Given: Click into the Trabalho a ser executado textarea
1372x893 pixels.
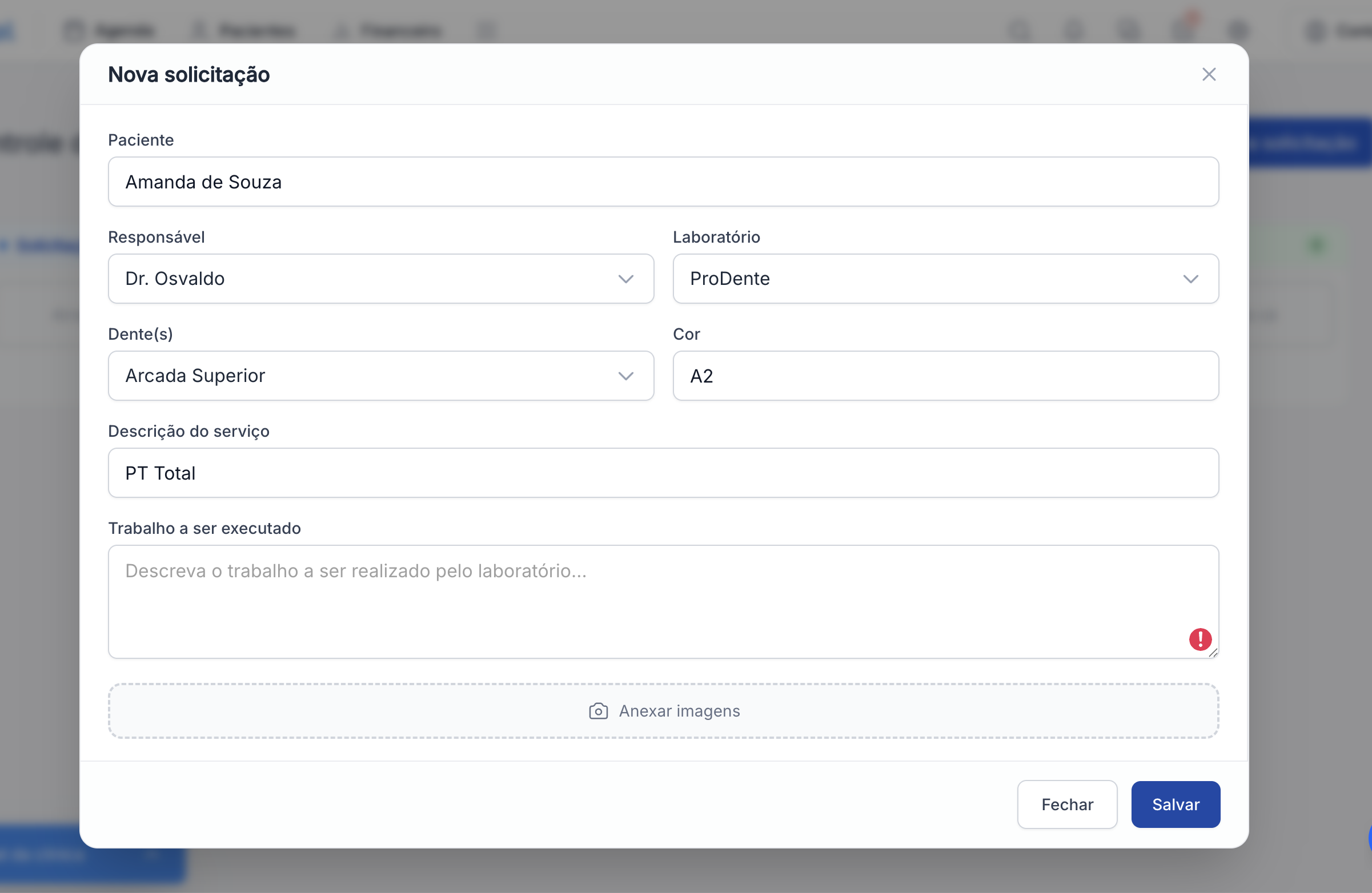Looking at the screenshot, I should (634, 602).
